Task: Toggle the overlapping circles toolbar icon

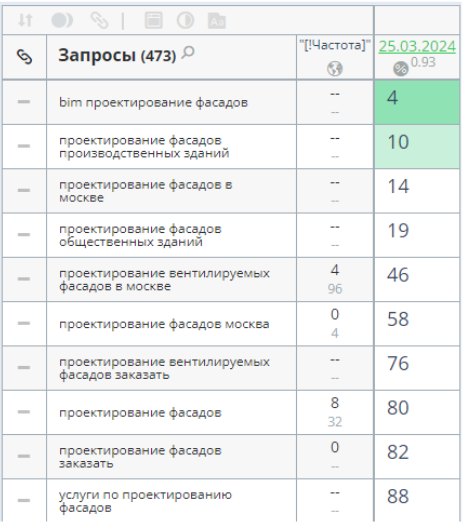Action: (62, 20)
